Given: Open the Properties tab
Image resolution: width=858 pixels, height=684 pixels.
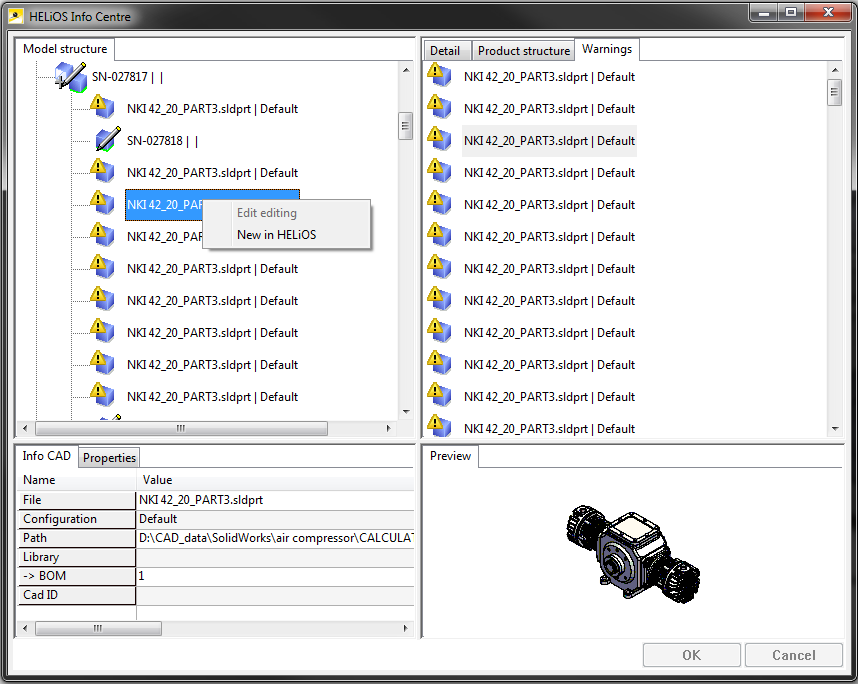Looking at the screenshot, I should 109,457.
